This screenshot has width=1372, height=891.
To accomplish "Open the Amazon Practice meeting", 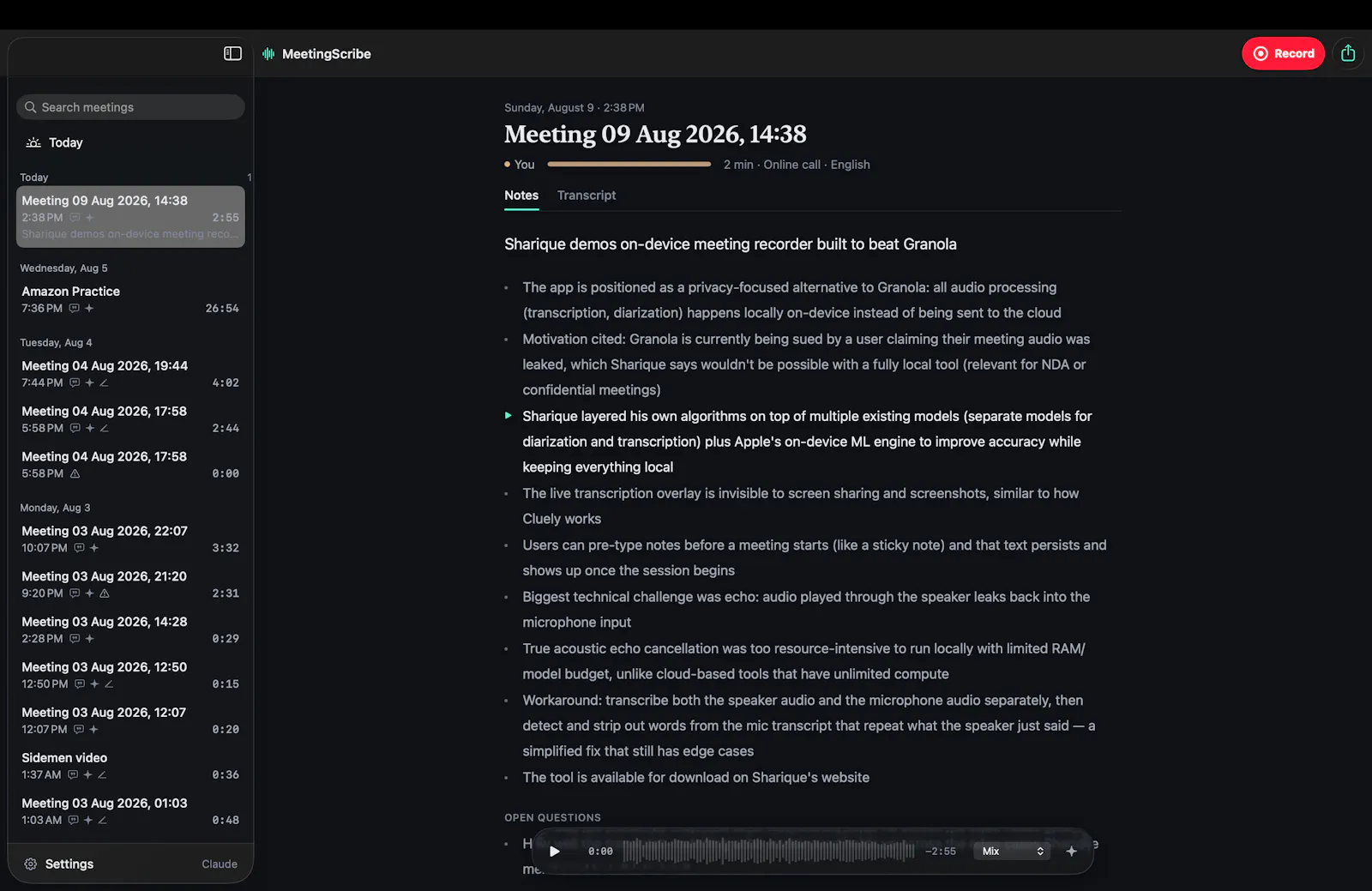I will coord(130,299).
